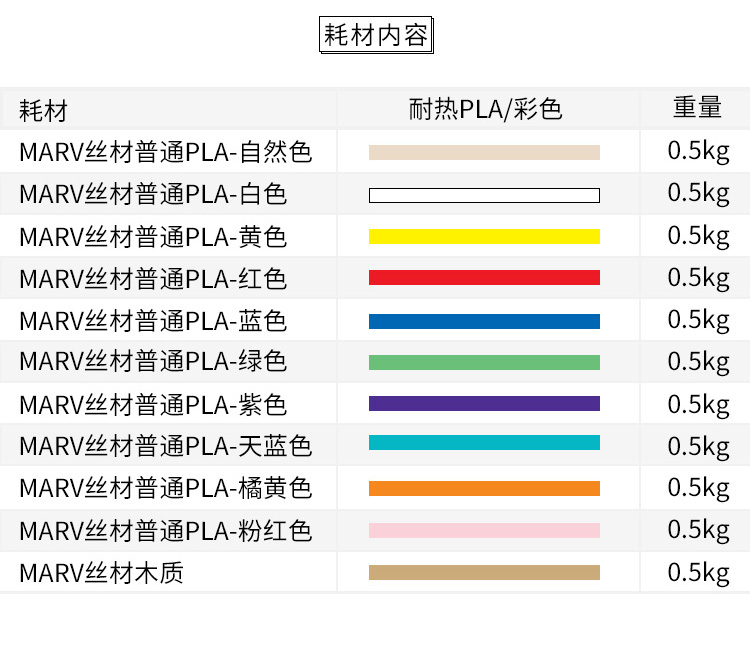This screenshot has height=648, width=750.
Task: Pick the purple color swatch
Action: (x=484, y=404)
